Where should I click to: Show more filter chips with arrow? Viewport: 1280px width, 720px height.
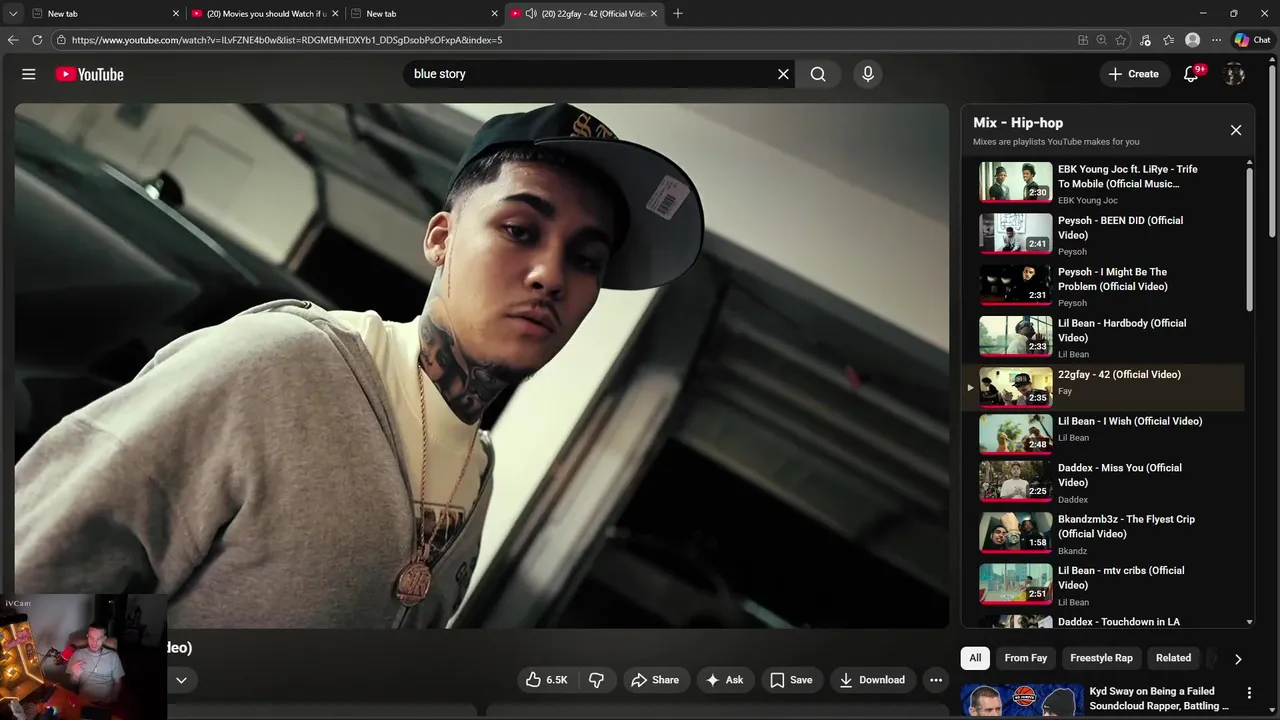pos(1238,659)
